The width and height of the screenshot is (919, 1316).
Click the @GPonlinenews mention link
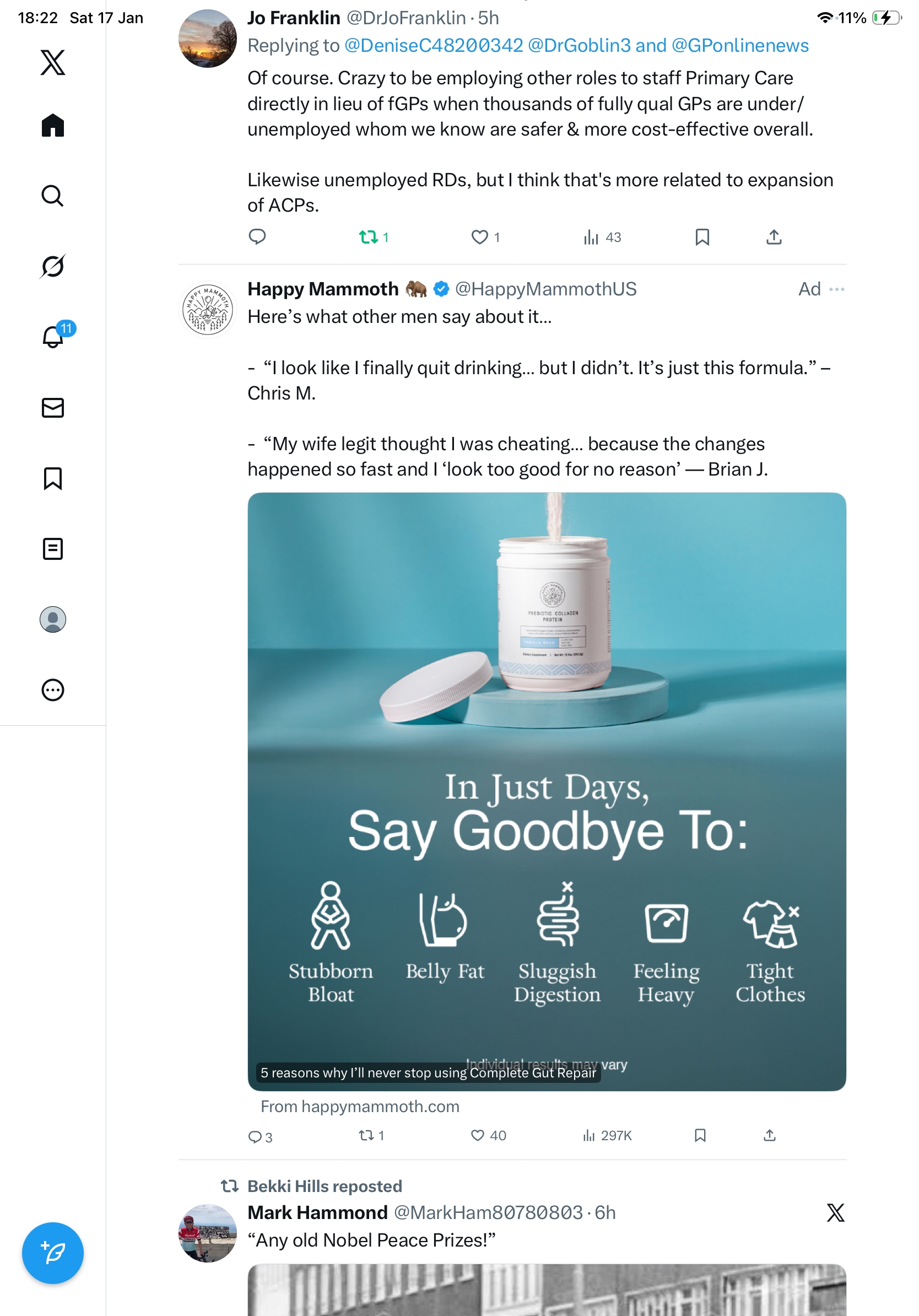click(x=740, y=46)
